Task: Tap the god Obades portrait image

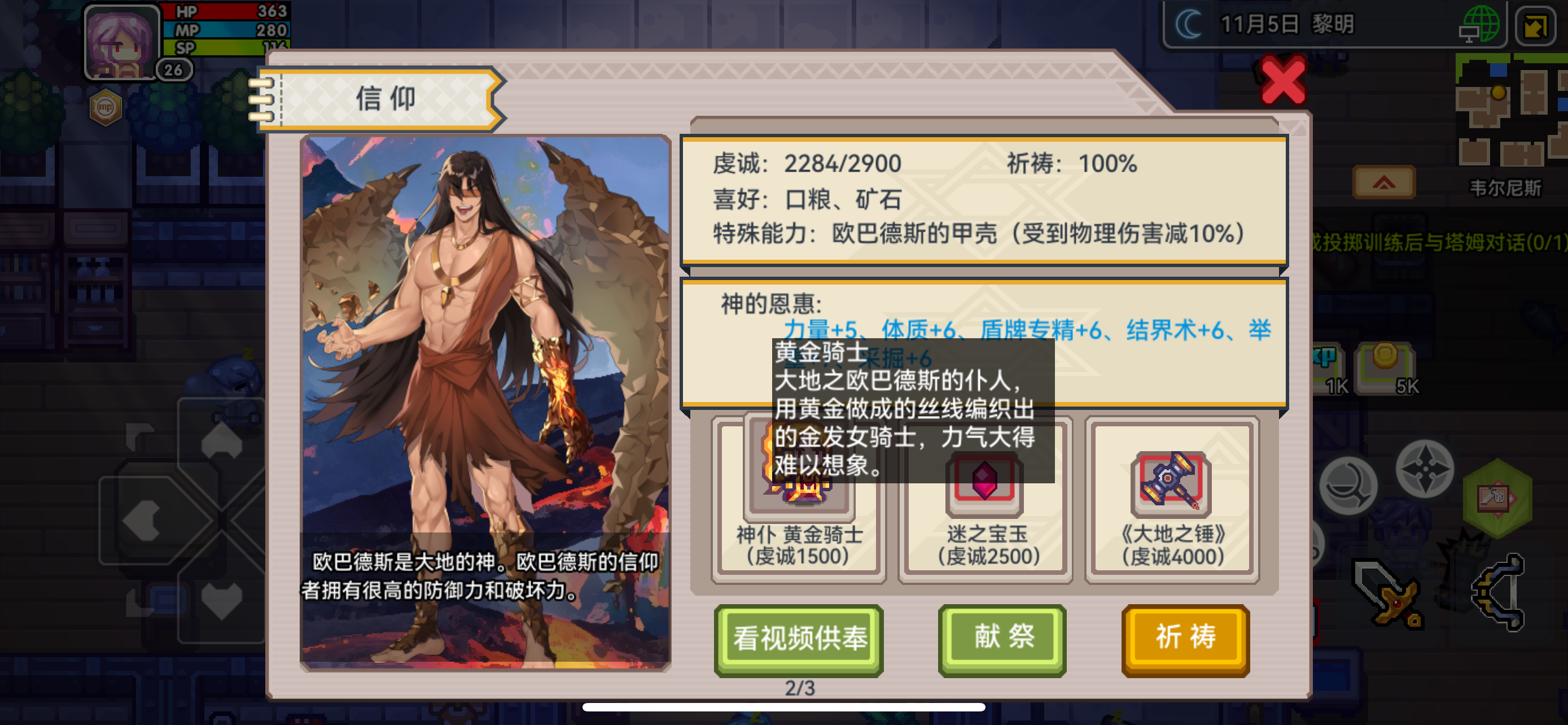Action: click(x=485, y=402)
